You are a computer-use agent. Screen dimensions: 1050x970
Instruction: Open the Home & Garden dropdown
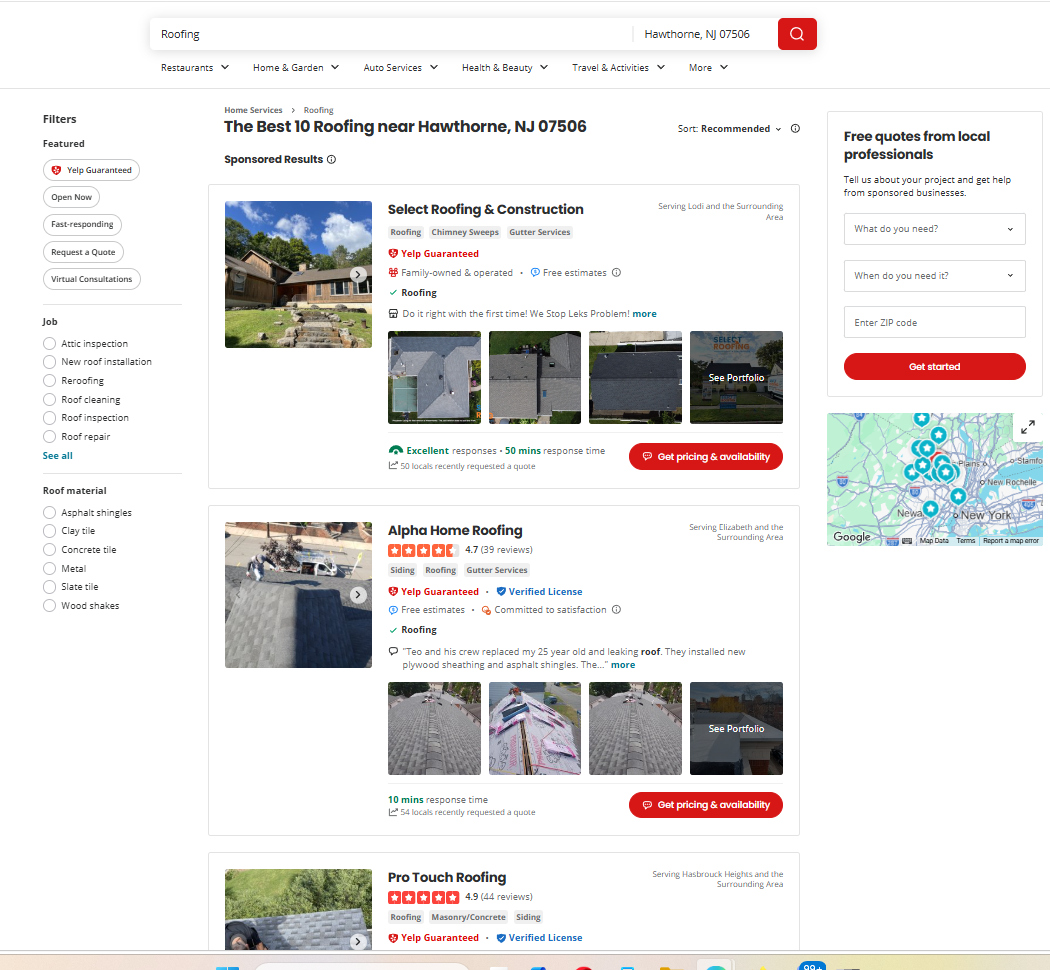296,68
